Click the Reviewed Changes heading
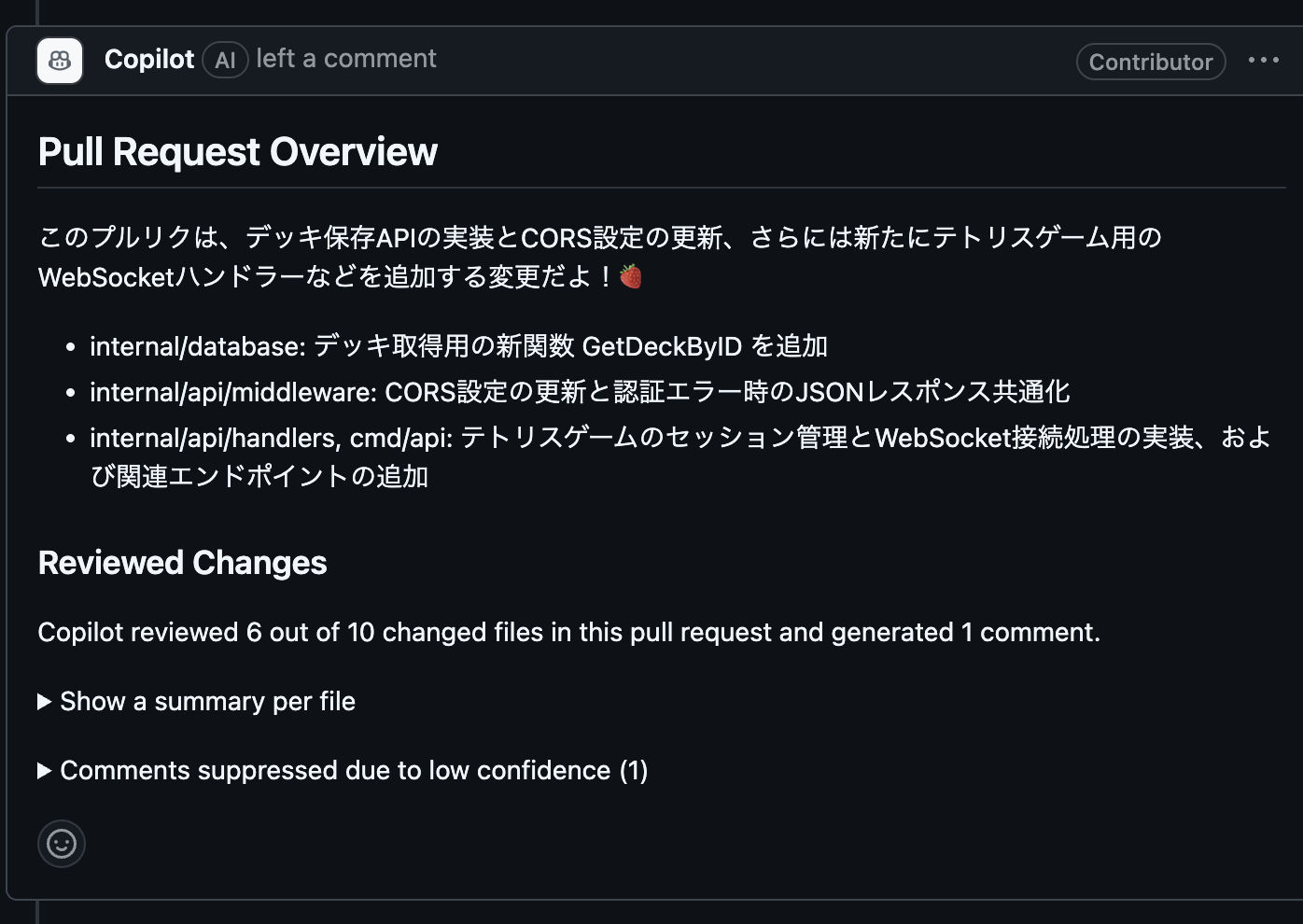 pyautogui.click(x=183, y=563)
